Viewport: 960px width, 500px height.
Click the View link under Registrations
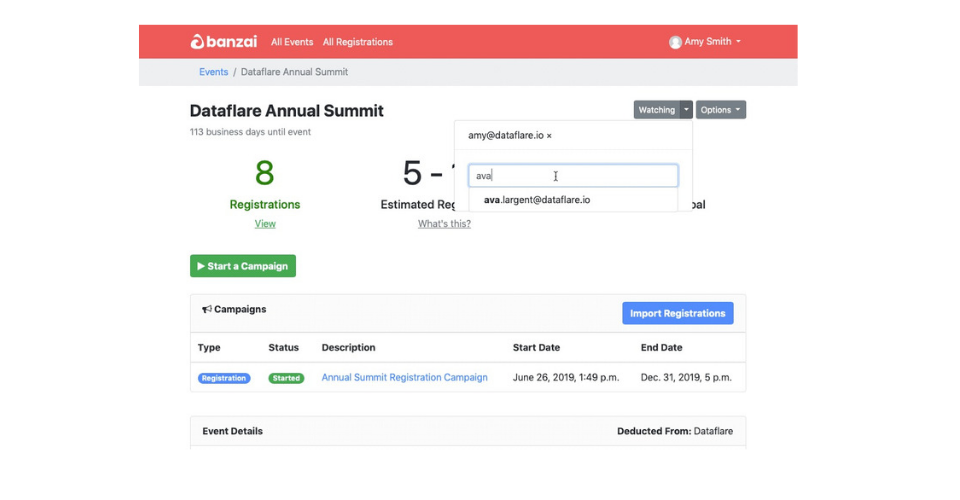(x=265, y=224)
